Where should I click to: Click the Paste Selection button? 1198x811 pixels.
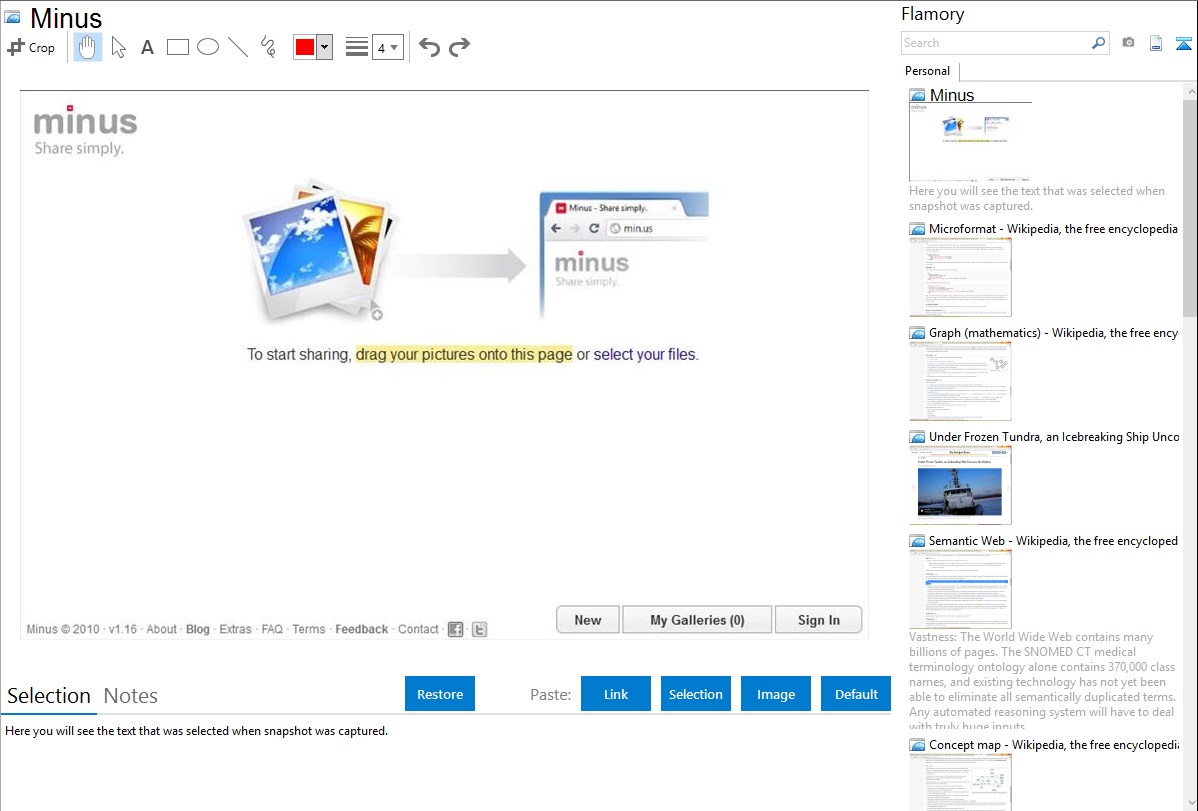(x=695, y=694)
